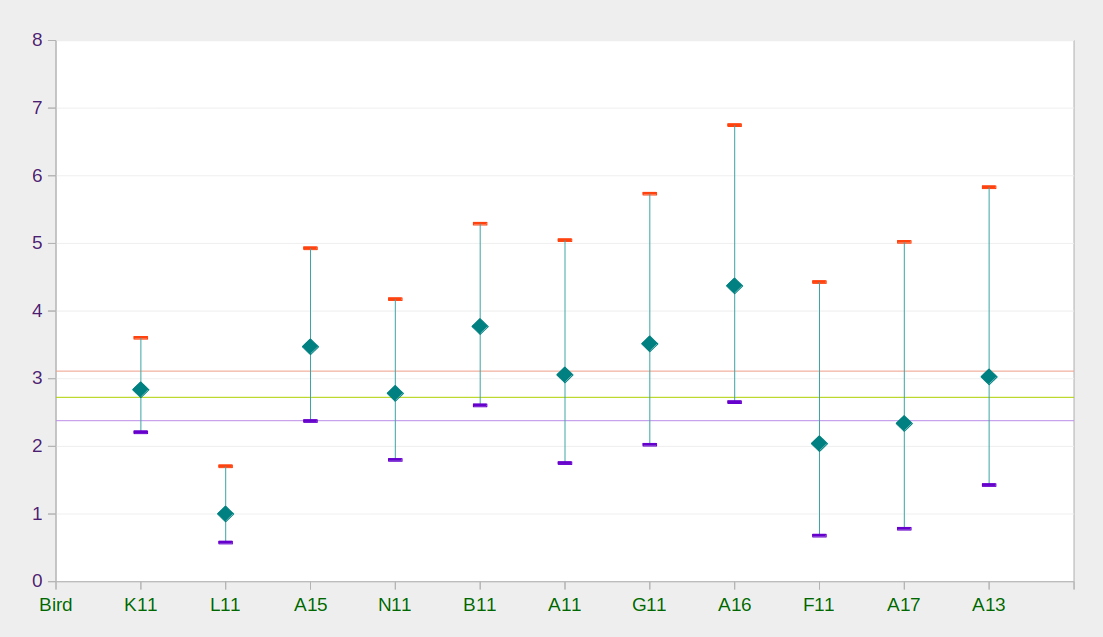Click the purple lower cap of F11

pos(819,535)
